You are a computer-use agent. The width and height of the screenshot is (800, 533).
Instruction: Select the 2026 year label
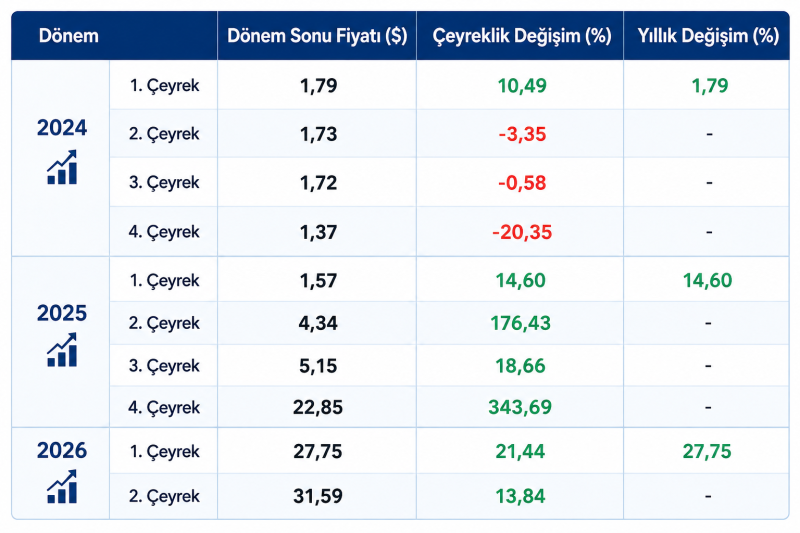[x=62, y=450]
